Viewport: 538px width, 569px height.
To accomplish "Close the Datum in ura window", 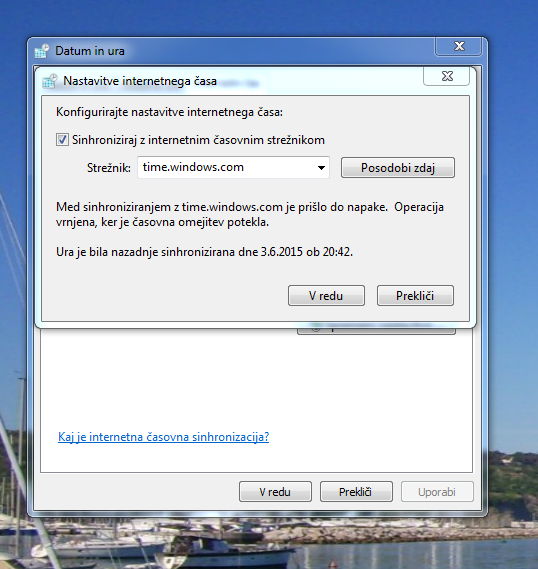I will [459, 46].
